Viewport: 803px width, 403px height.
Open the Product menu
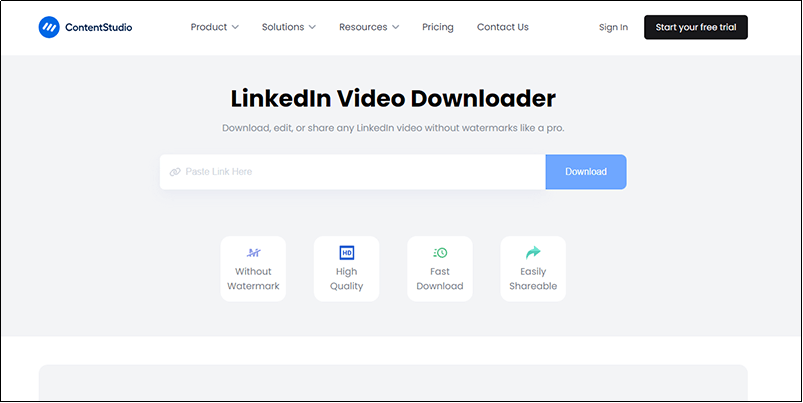215,27
